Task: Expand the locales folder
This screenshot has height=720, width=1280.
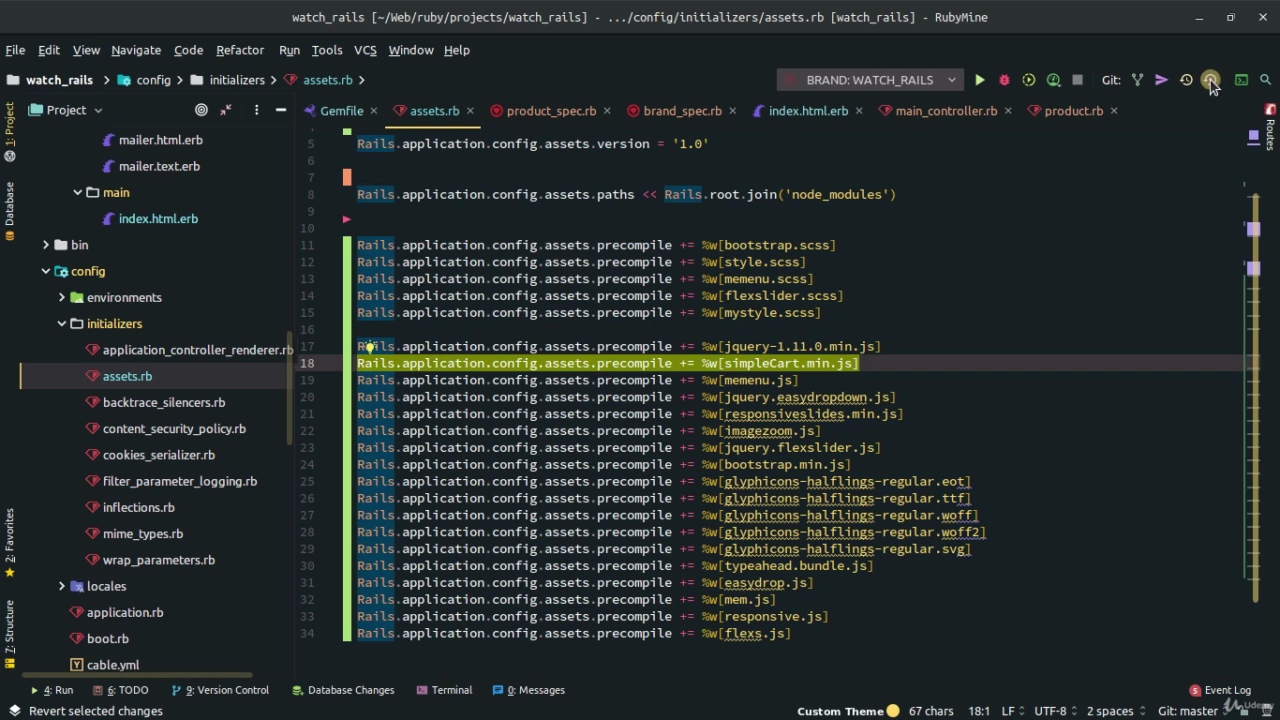Action: (61, 586)
